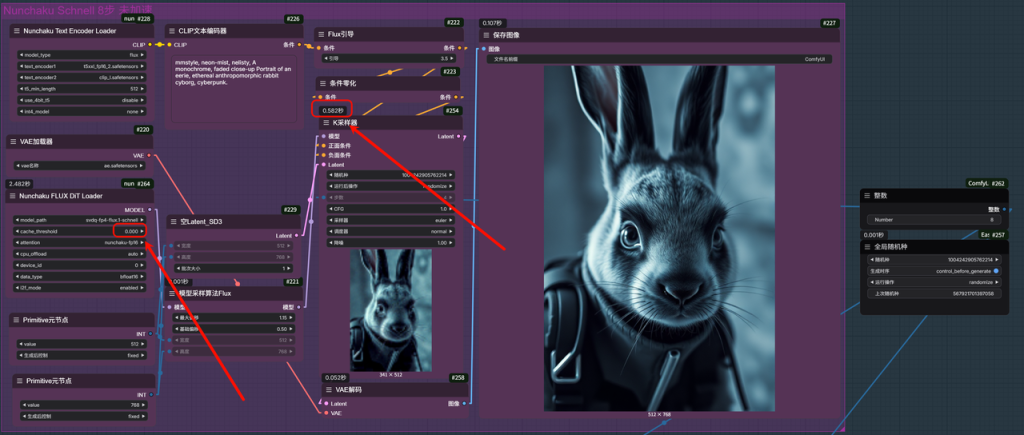Click the VAE加载器 node menu icon
Screen dimensions: 1024x435
click(16, 142)
